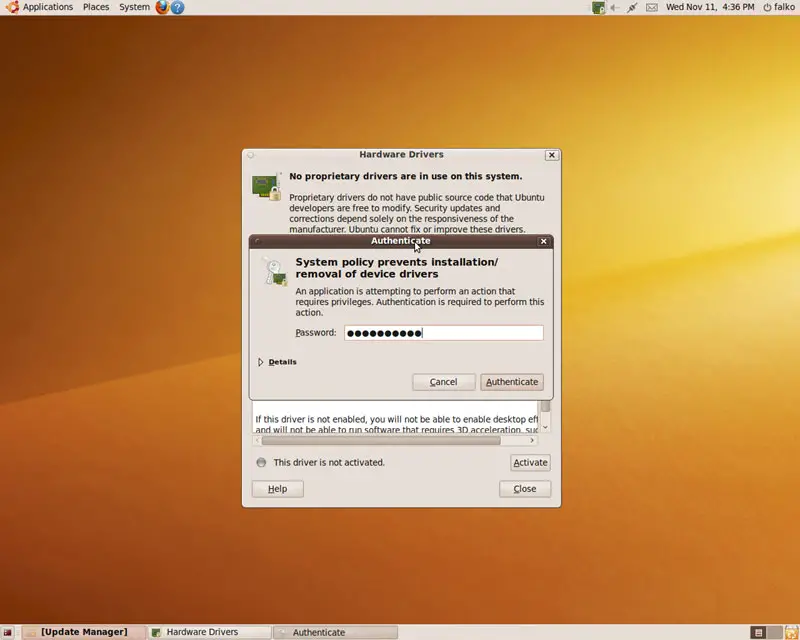This screenshot has width=800, height=640.
Task: Click the "This driver is not activated." text
Action: [329, 462]
